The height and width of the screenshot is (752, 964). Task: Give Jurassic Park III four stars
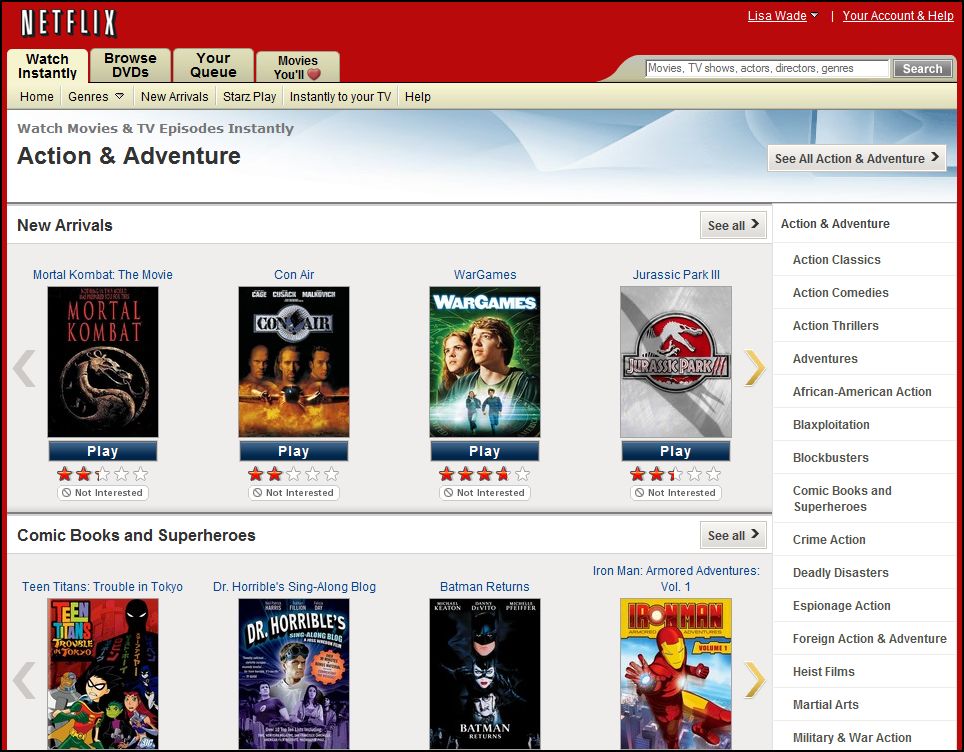(x=694, y=474)
